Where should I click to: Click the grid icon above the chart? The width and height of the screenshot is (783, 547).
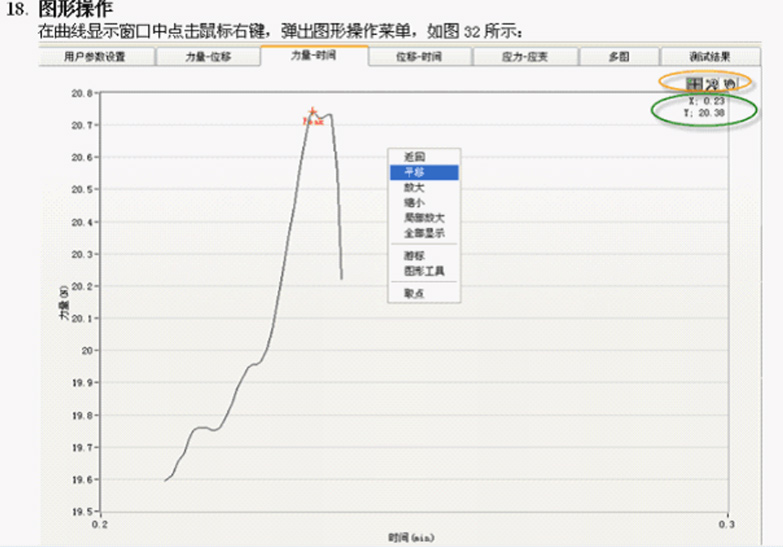pyautogui.click(x=694, y=84)
